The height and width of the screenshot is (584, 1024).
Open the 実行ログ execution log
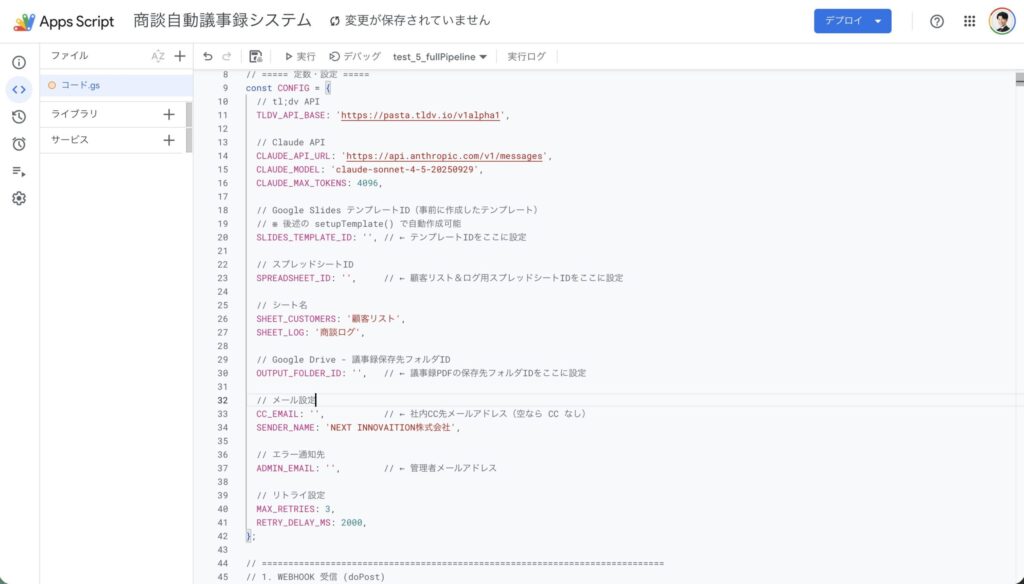[527, 57]
